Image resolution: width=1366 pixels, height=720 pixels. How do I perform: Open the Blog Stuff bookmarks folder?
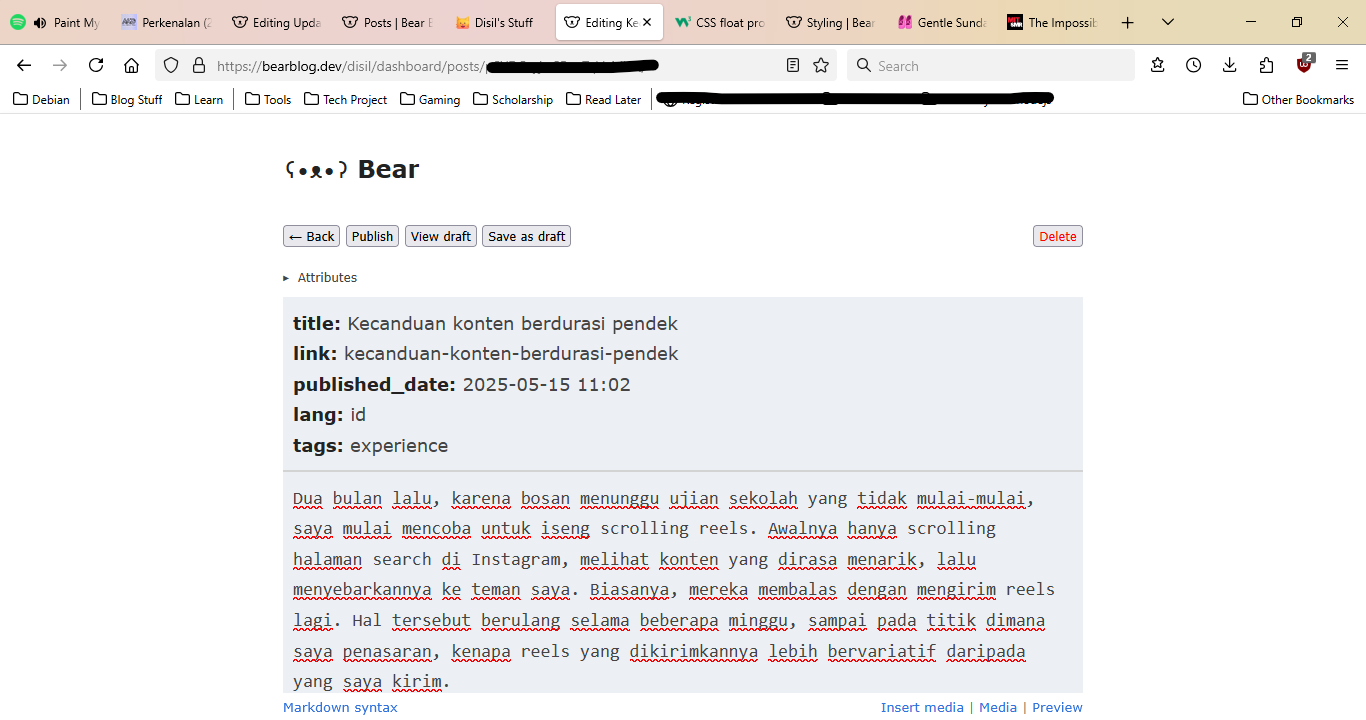point(127,99)
